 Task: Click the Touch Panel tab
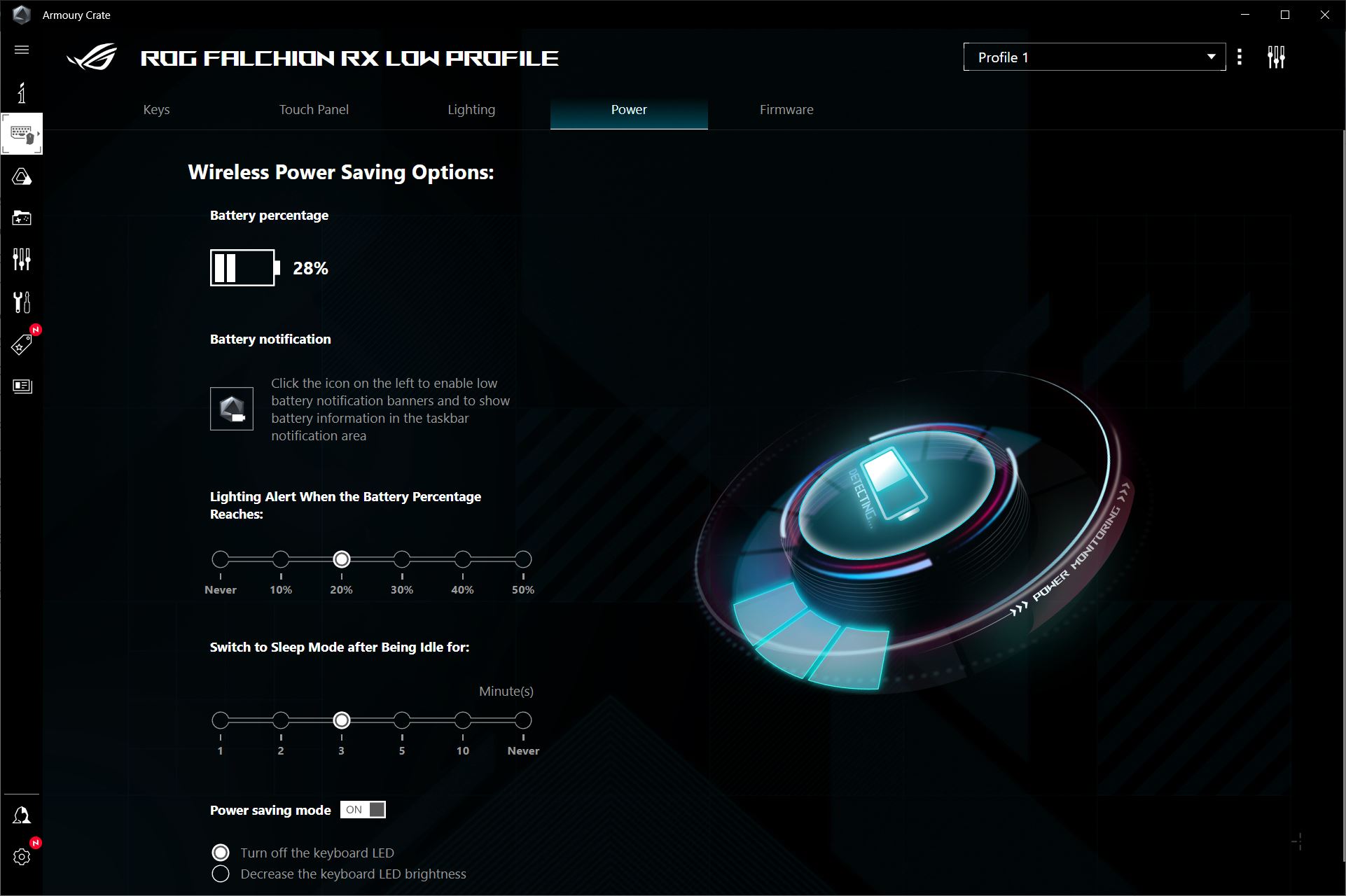click(x=315, y=109)
